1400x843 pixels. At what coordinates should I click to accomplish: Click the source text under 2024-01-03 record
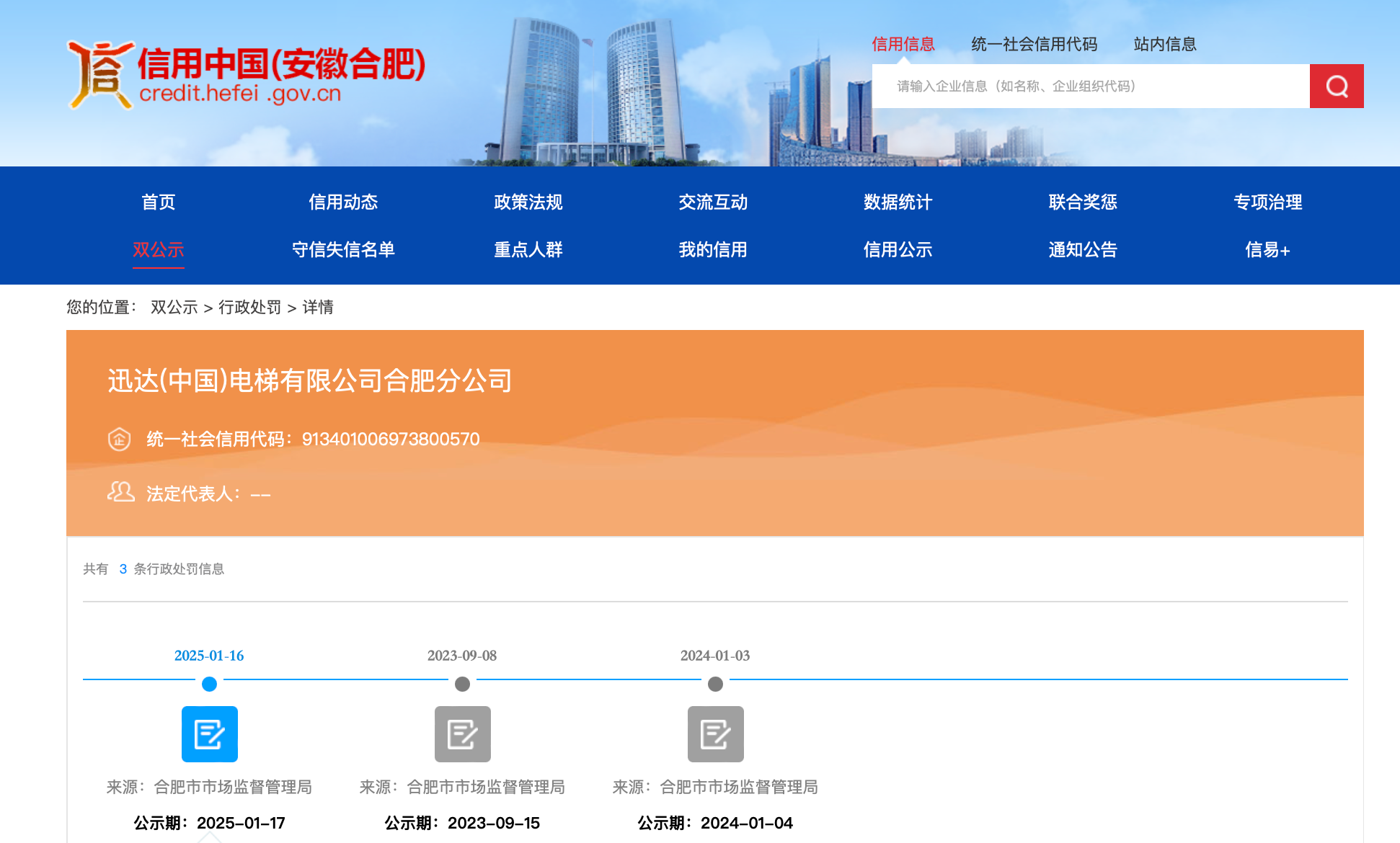(715, 787)
